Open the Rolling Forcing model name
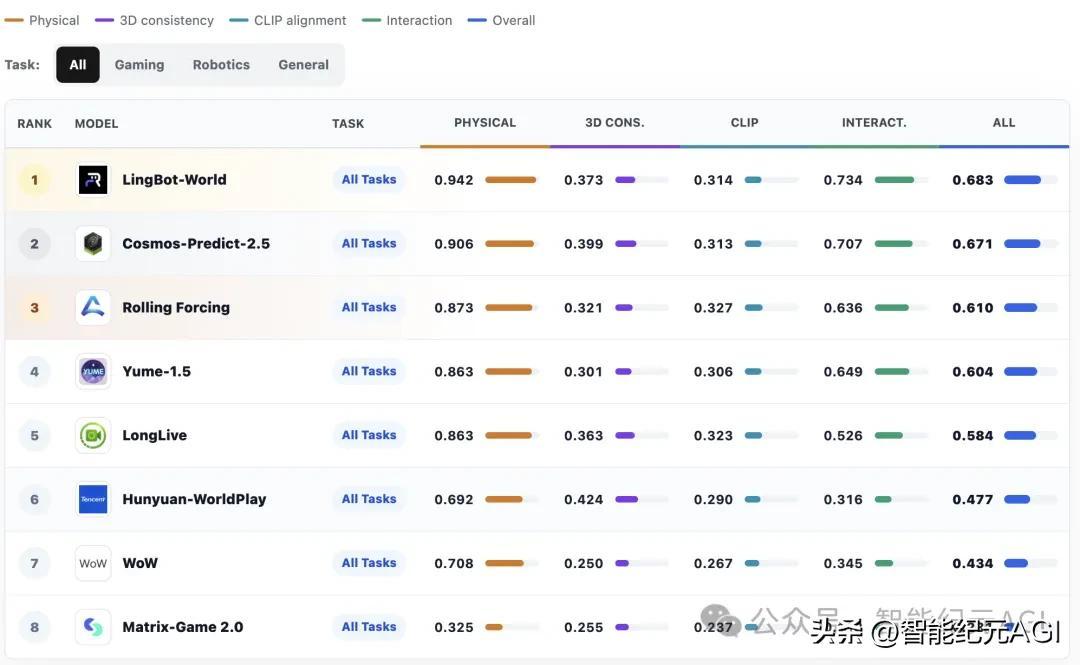This screenshot has width=1080, height=665. [176, 308]
